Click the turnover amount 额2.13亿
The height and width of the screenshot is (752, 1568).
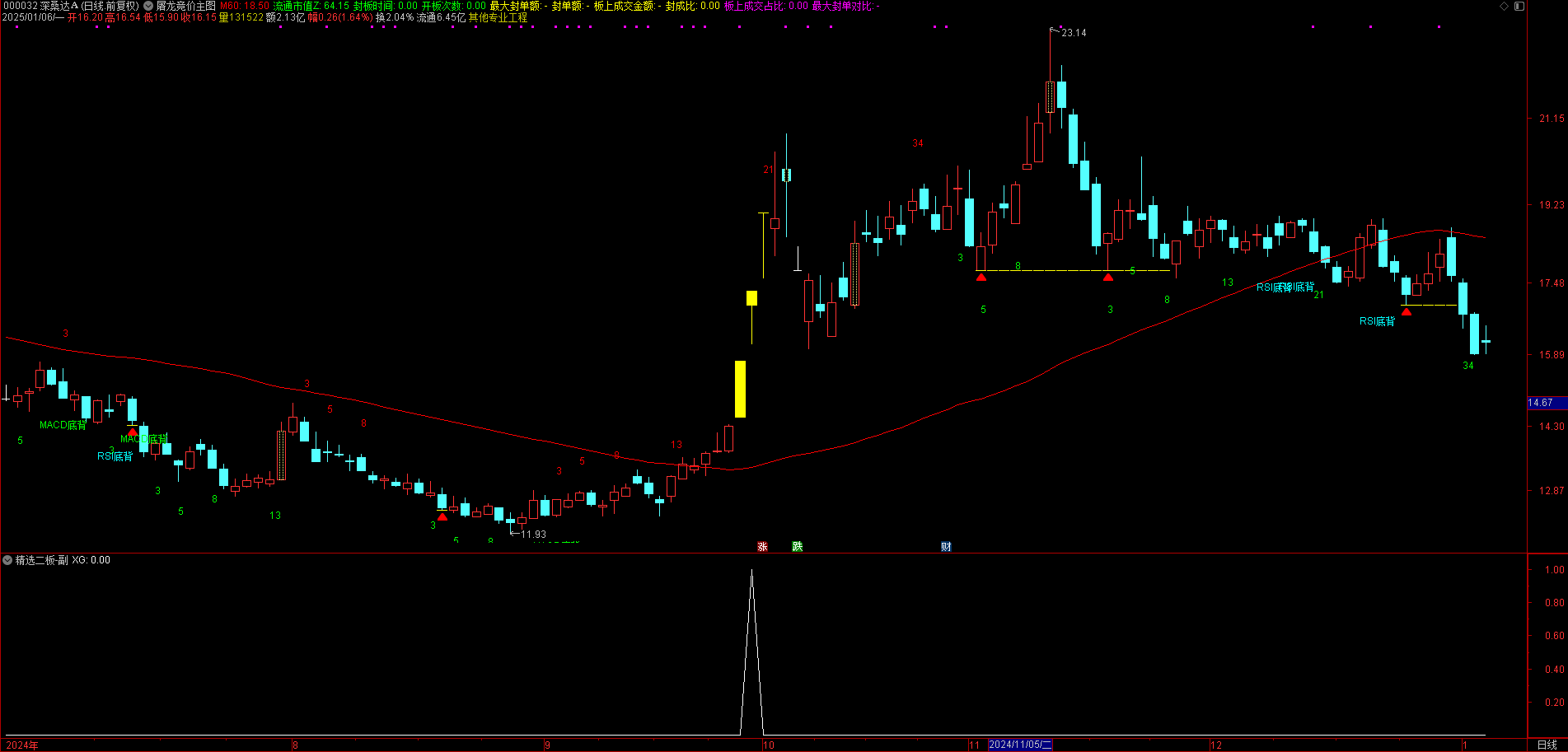(x=285, y=17)
